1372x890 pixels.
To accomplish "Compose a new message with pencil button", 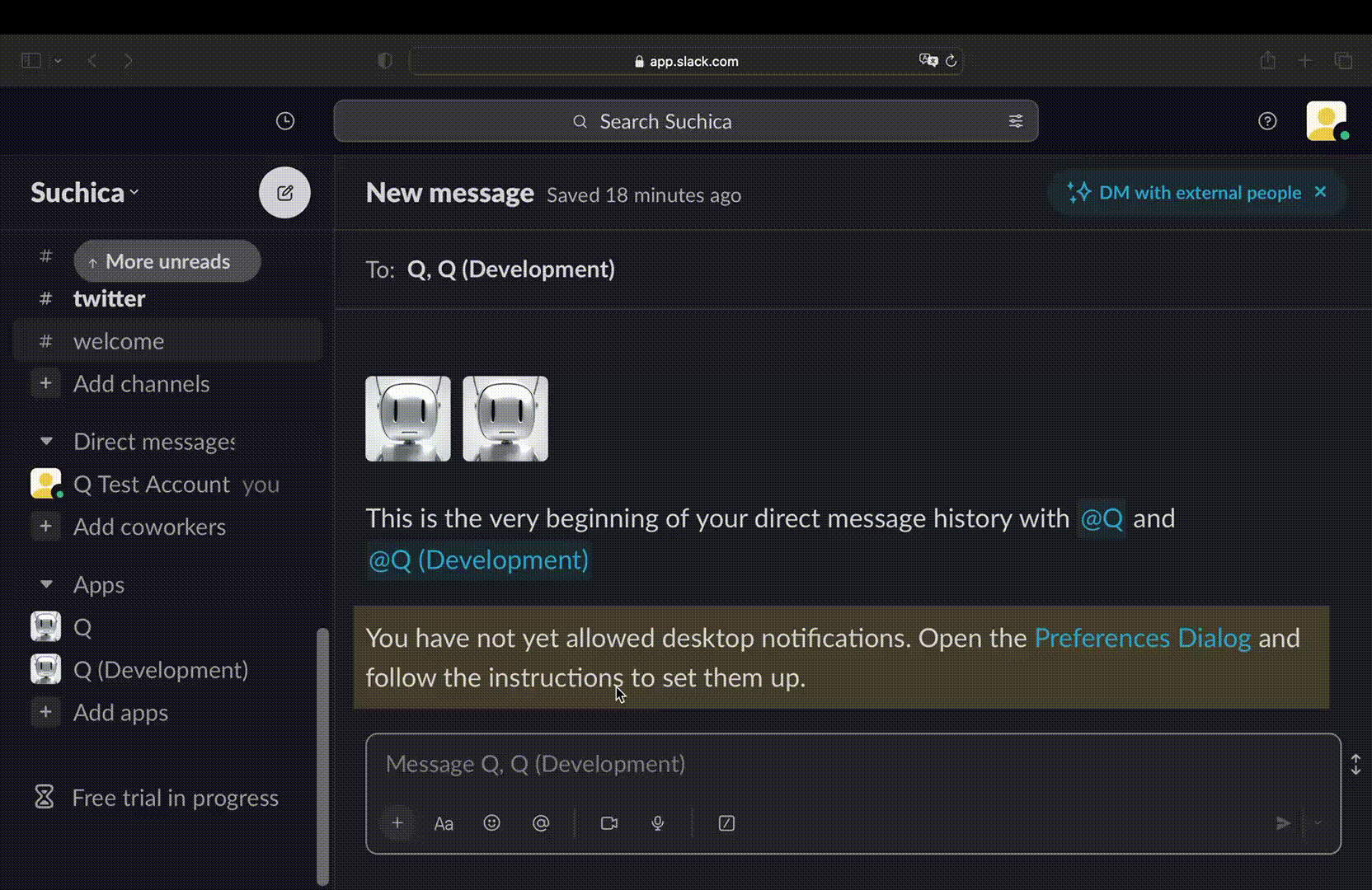I will pos(284,193).
